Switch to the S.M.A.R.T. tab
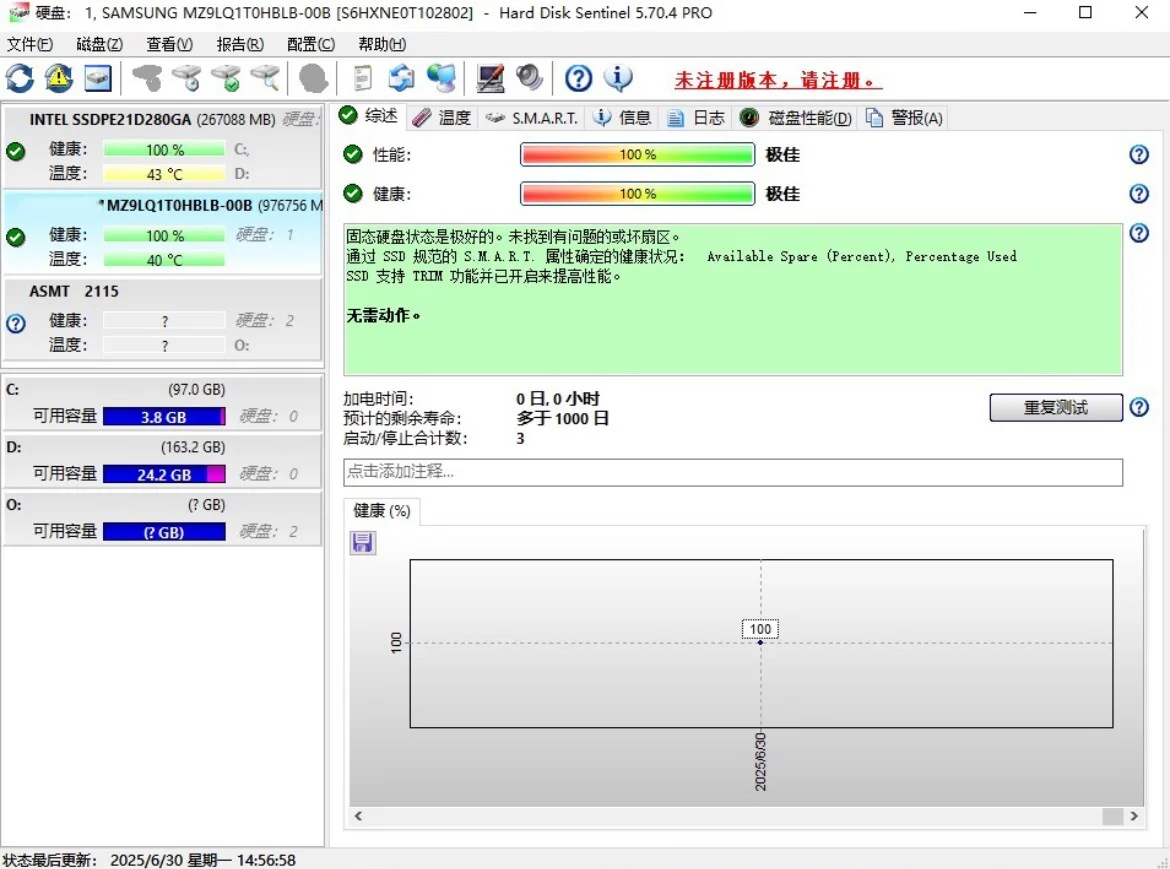This screenshot has height=869, width=1170. [532, 118]
